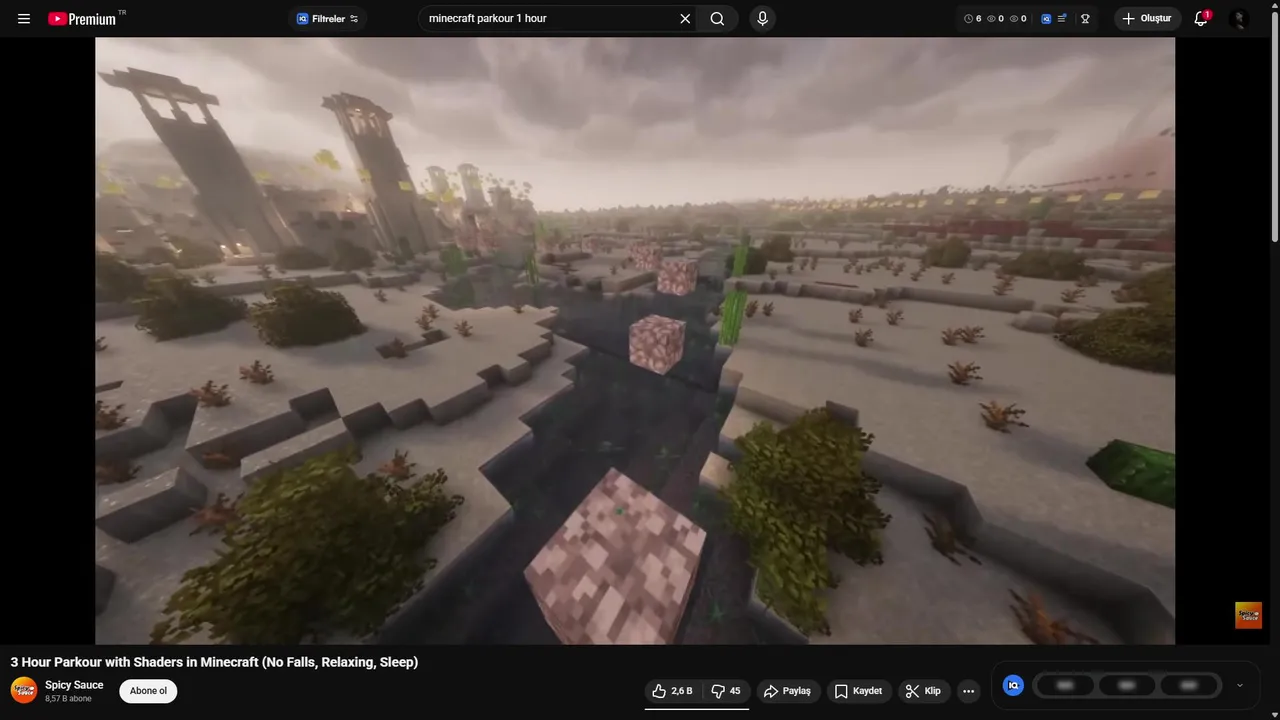Click the trophy icon in header
This screenshot has width=1280, height=720.
(1085, 19)
